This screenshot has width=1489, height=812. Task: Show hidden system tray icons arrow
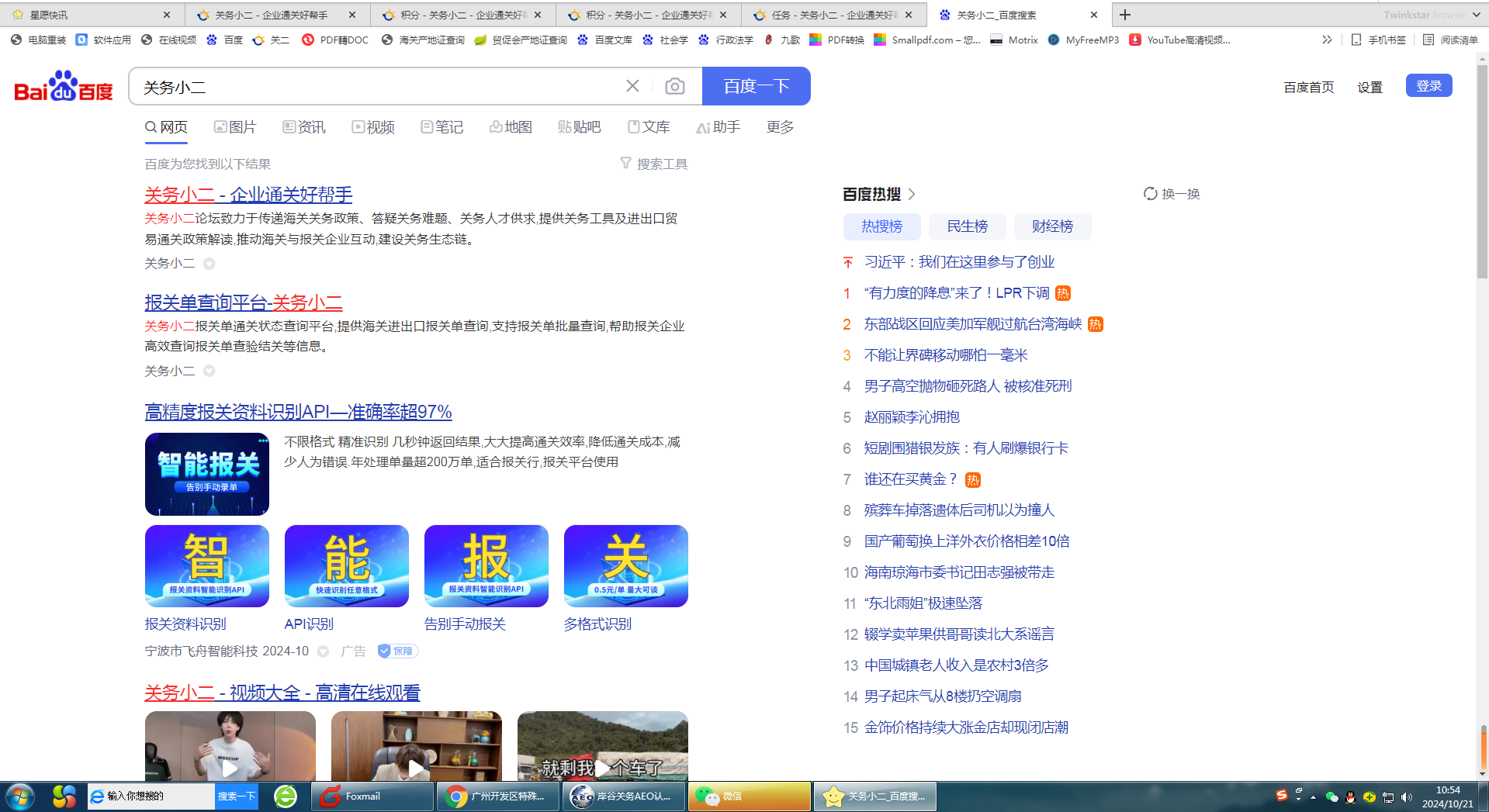click(1313, 797)
